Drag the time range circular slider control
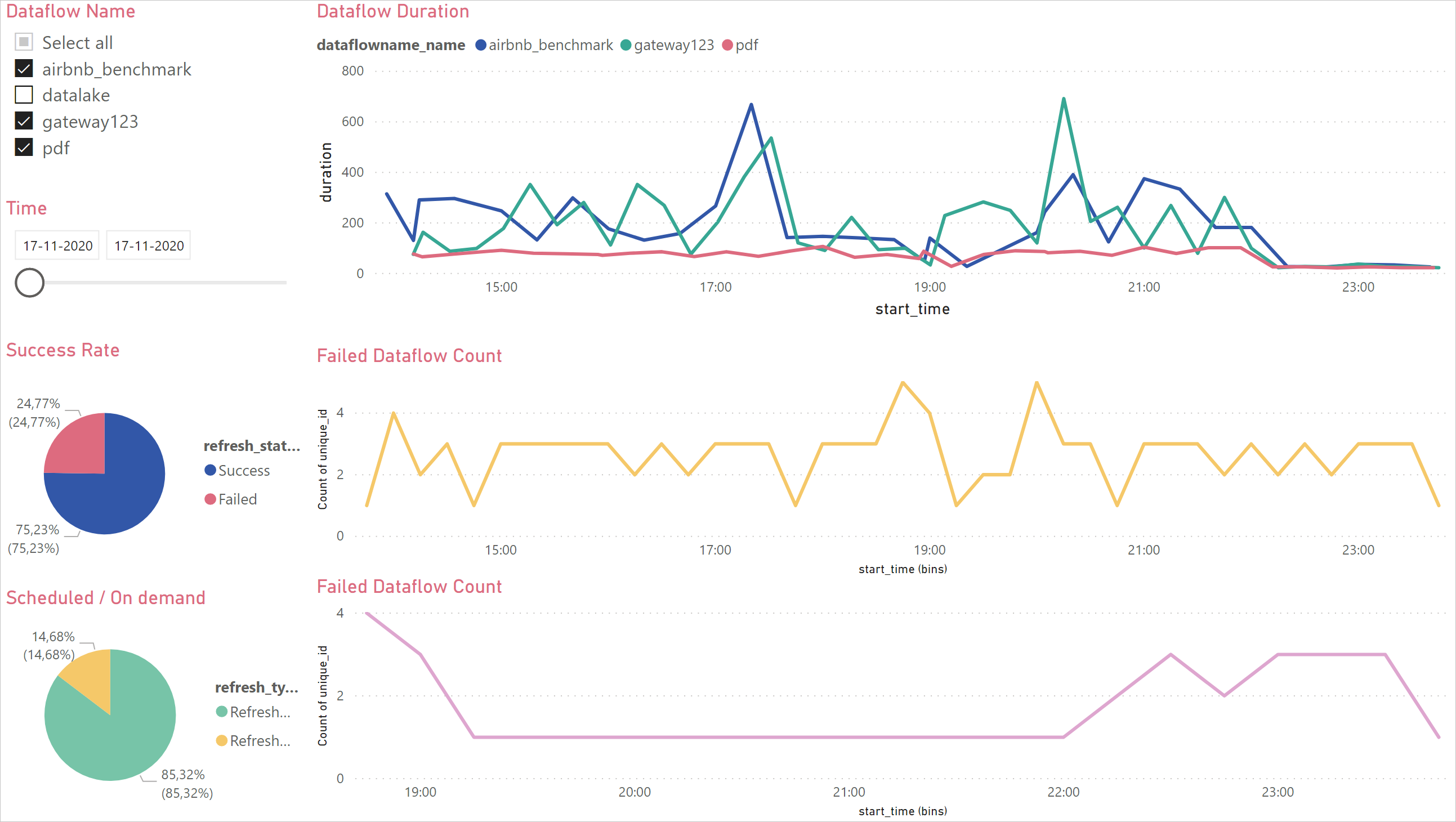 coord(31,282)
